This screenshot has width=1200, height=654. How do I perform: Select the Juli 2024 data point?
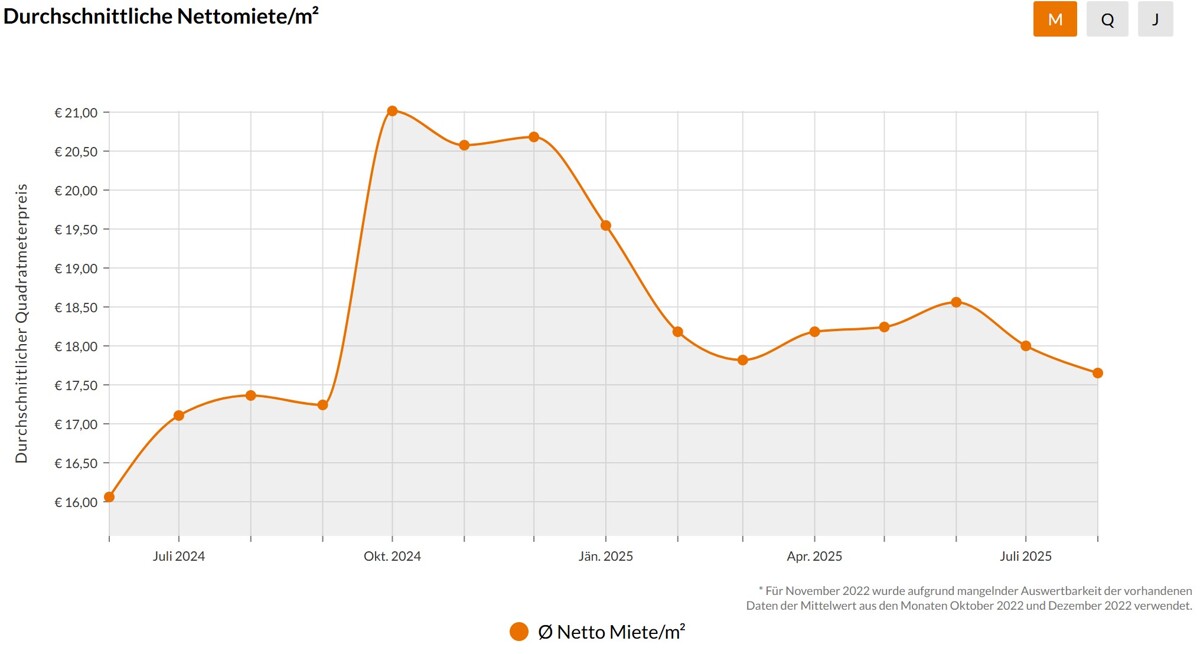click(x=179, y=415)
